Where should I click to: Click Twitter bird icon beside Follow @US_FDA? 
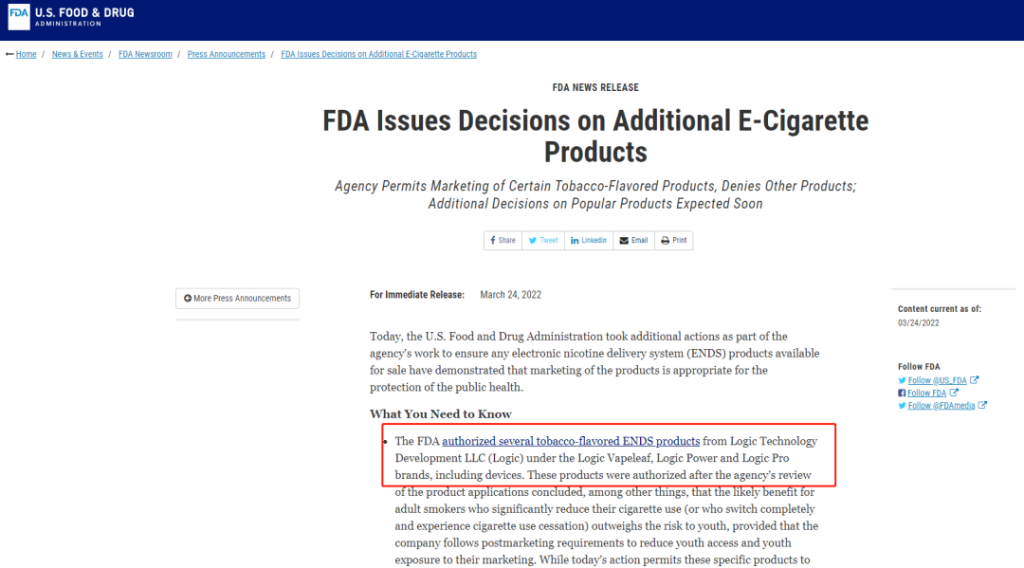tap(902, 380)
